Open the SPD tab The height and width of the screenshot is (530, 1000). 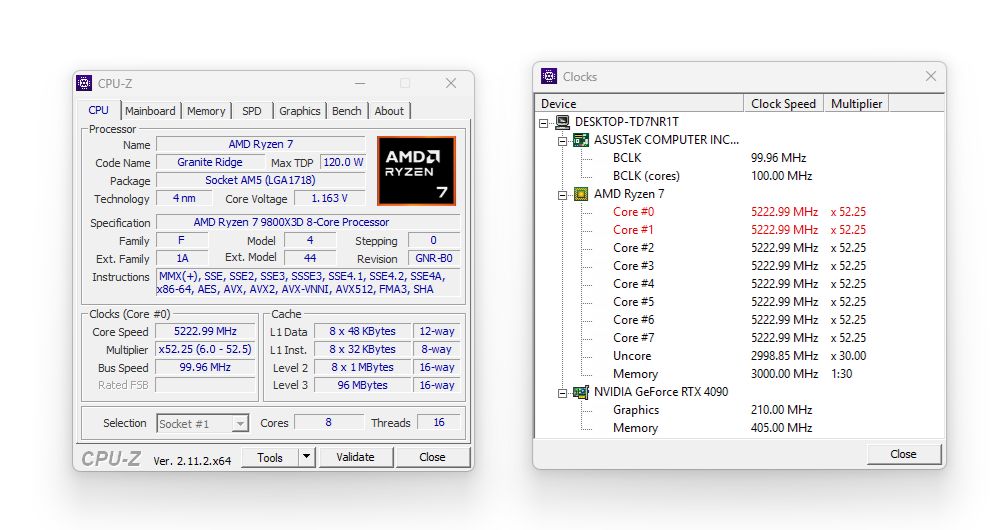tap(252, 111)
